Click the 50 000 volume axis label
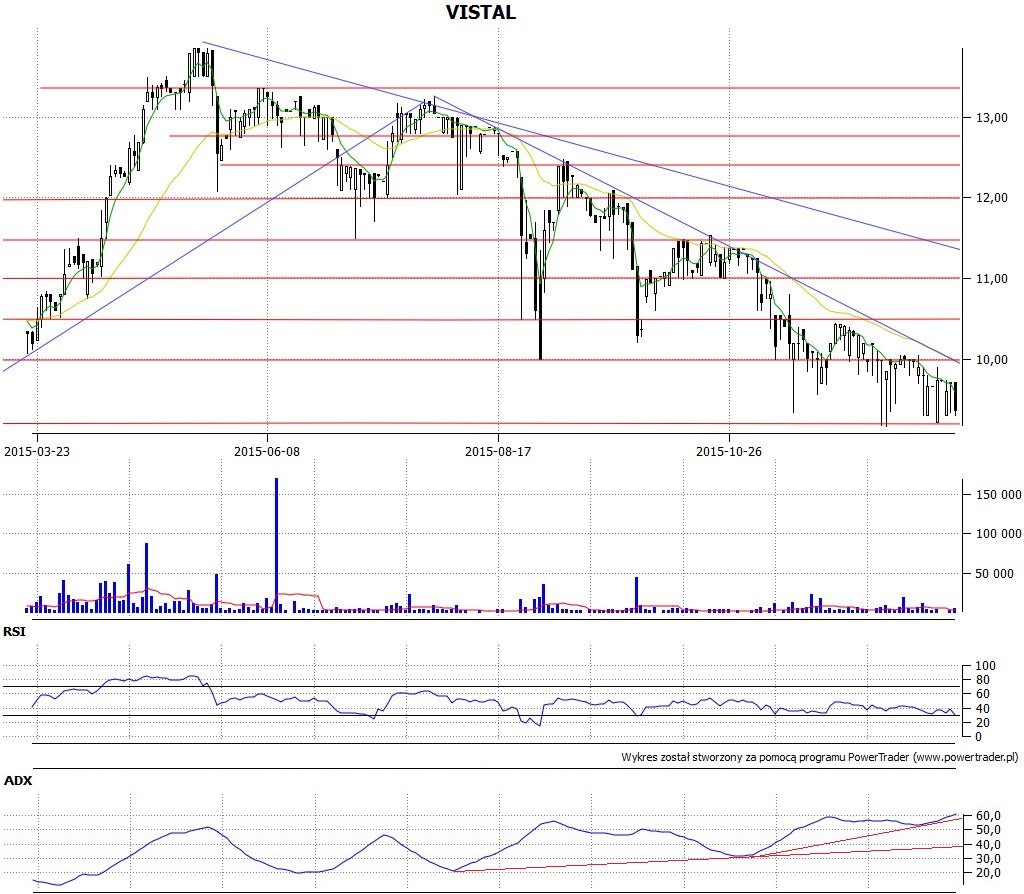This screenshot has height=894, width=1024. tap(995, 574)
